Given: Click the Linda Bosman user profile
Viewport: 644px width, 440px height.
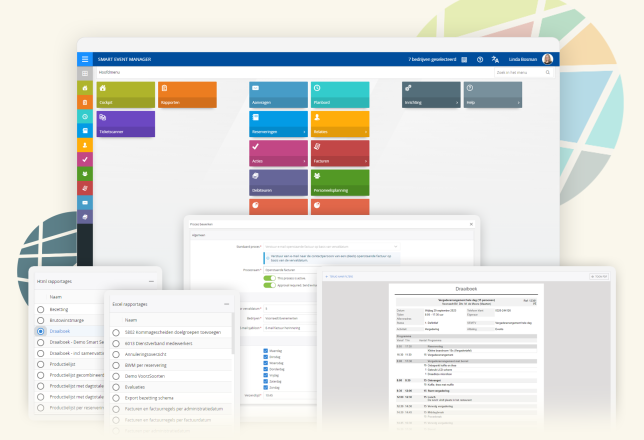Looking at the screenshot, I should 531,59.
